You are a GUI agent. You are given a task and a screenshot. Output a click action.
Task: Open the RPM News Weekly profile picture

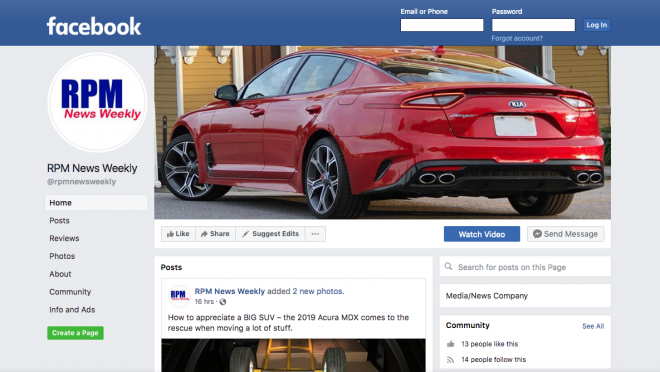pyautogui.click(x=97, y=102)
